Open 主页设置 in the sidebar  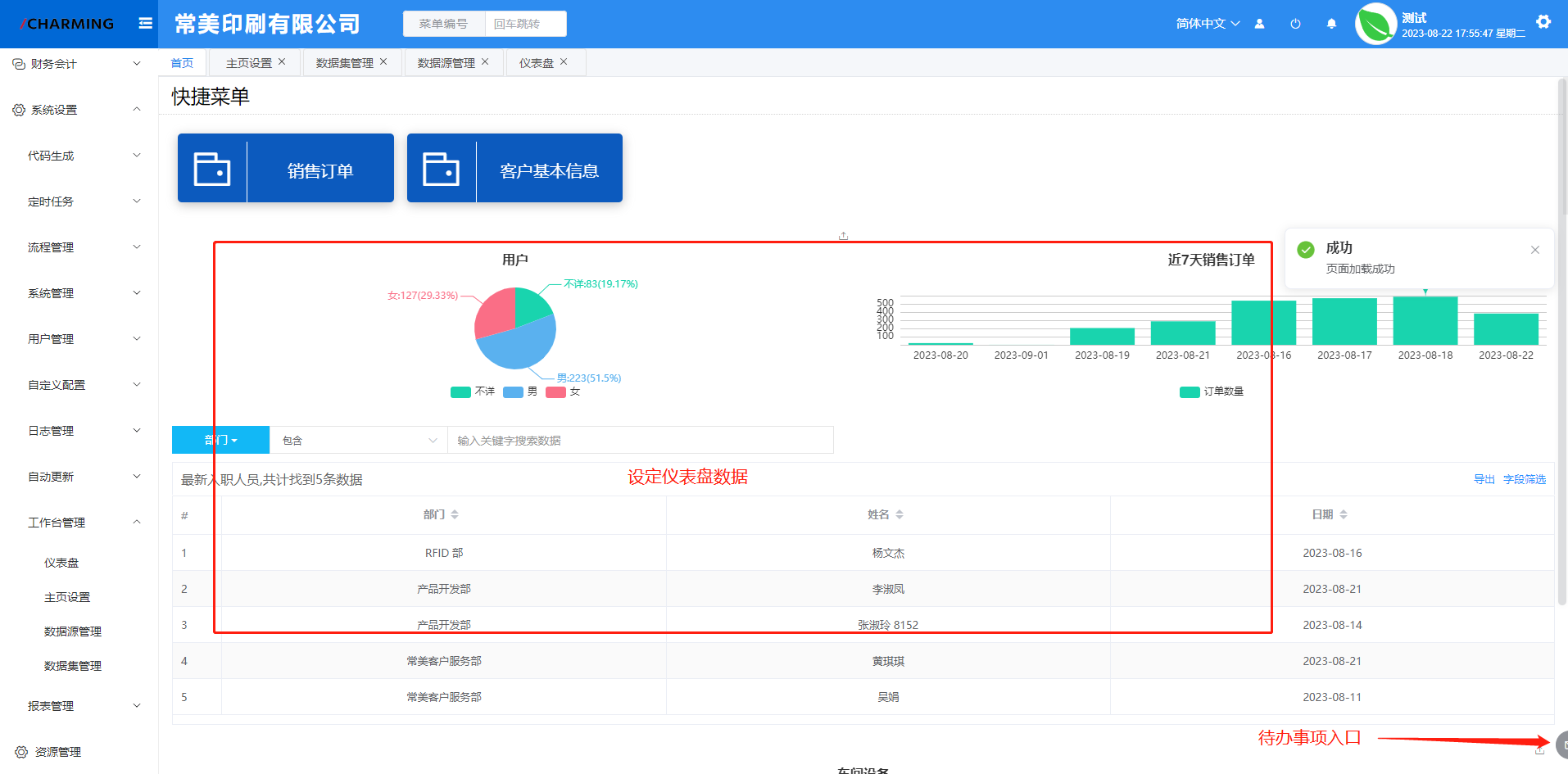pyautogui.click(x=67, y=597)
